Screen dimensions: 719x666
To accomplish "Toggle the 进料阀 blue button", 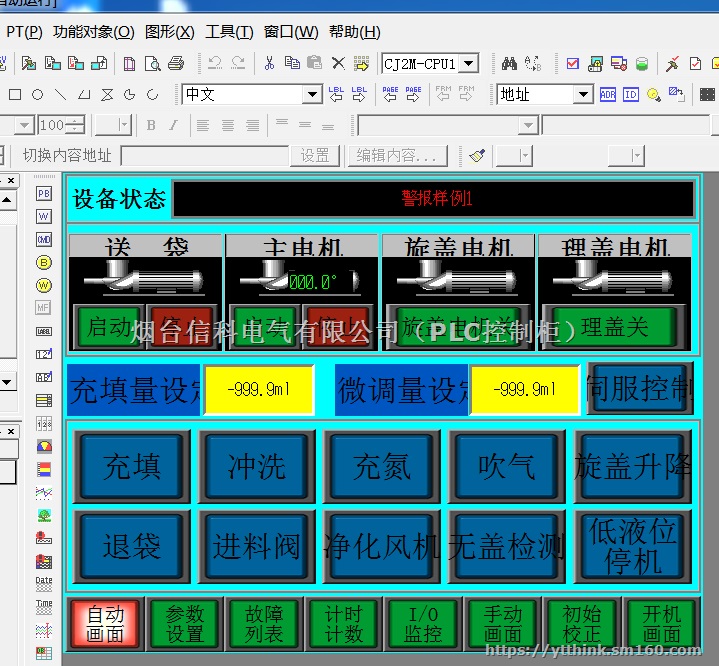I will tap(256, 546).
